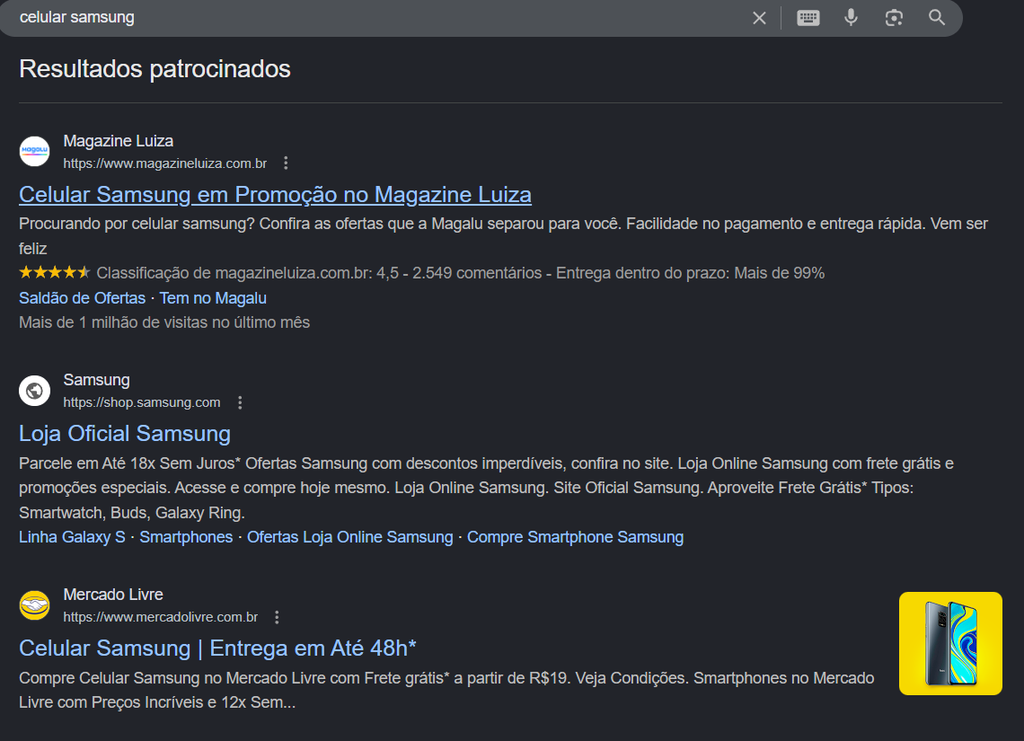This screenshot has width=1024, height=741.
Task: Open the Loja Oficial Samsung result
Action: (125, 433)
